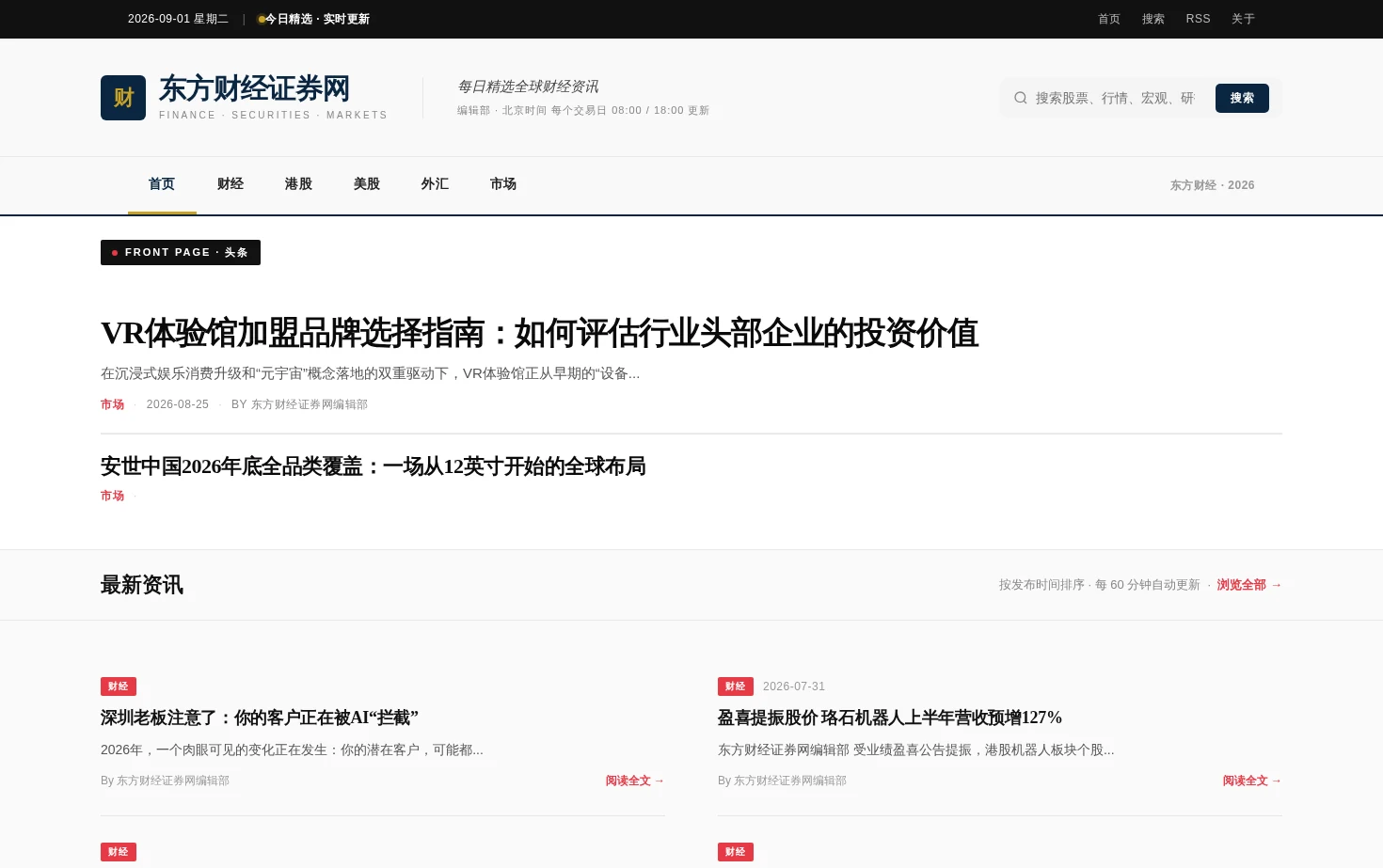Screen dimensions: 1383x868
Task: Open 搜索 link in top black bar
Action: point(1153,19)
